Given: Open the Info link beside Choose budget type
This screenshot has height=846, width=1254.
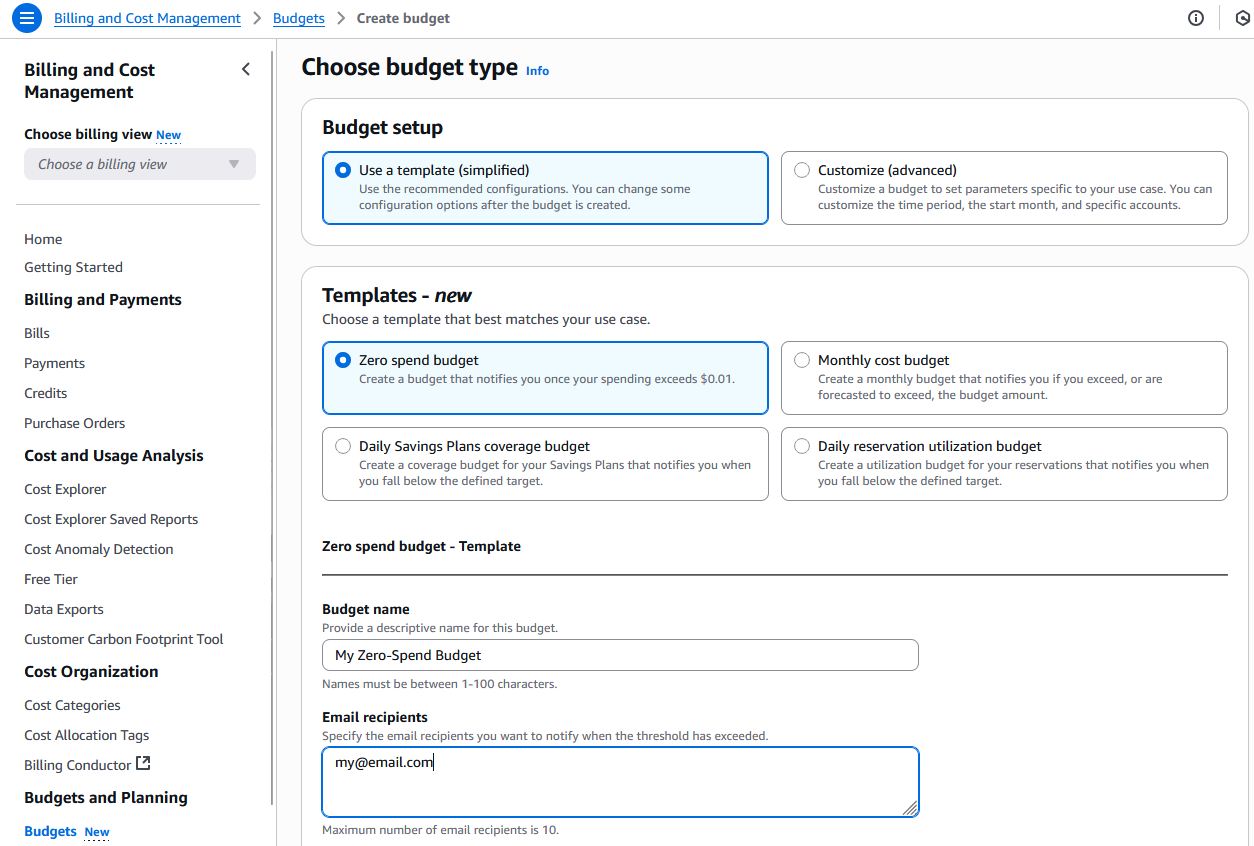Looking at the screenshot, I should point(537,71).
